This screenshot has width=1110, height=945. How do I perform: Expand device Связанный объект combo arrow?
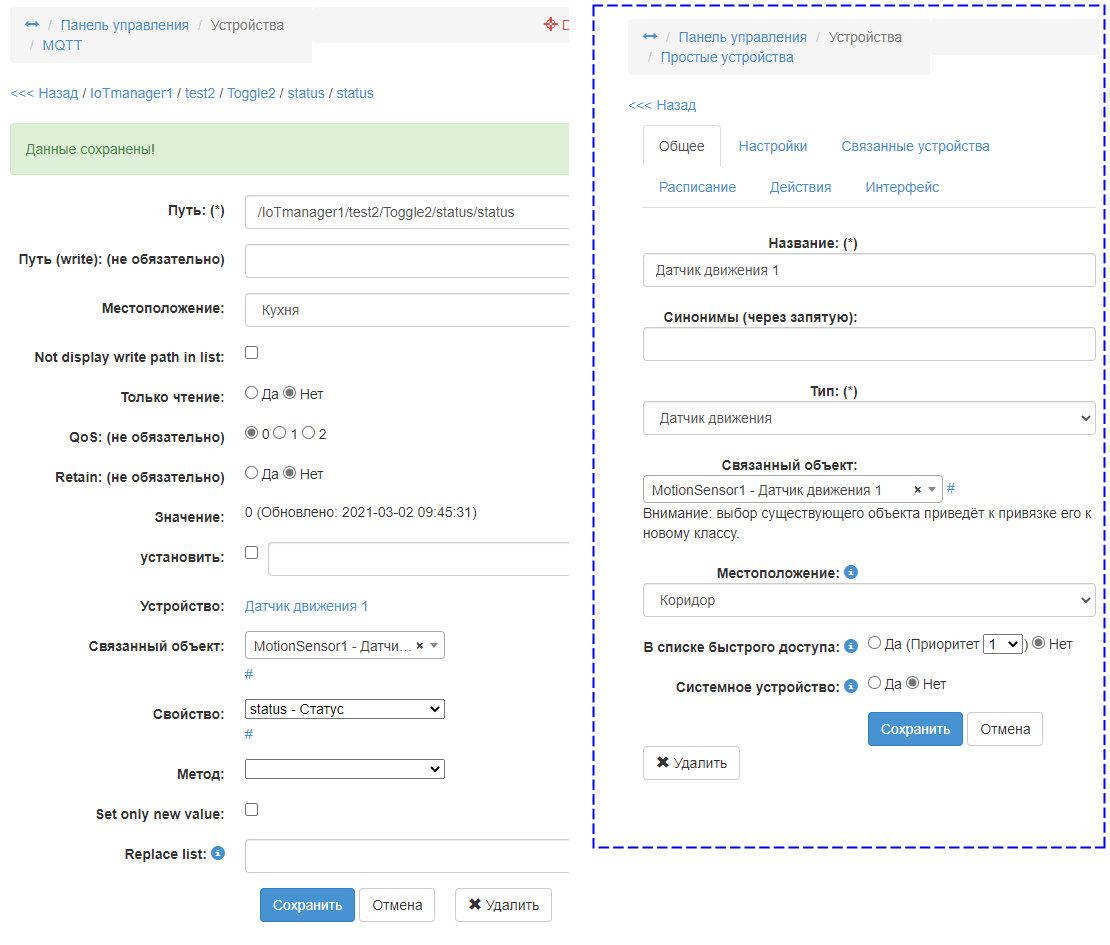click(x=932, y=489)
